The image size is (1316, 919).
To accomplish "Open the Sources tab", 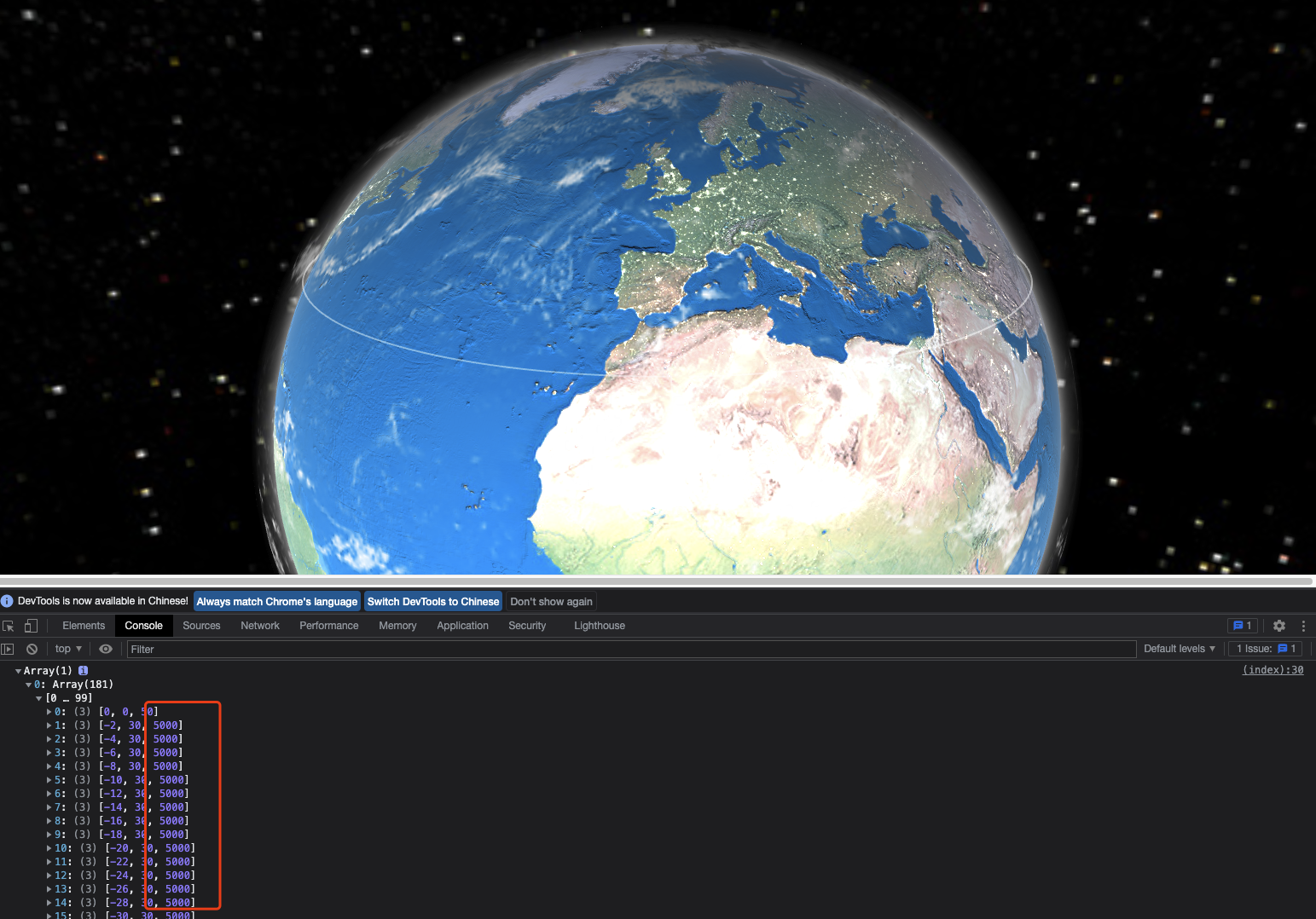I will (x=201, y=626).
